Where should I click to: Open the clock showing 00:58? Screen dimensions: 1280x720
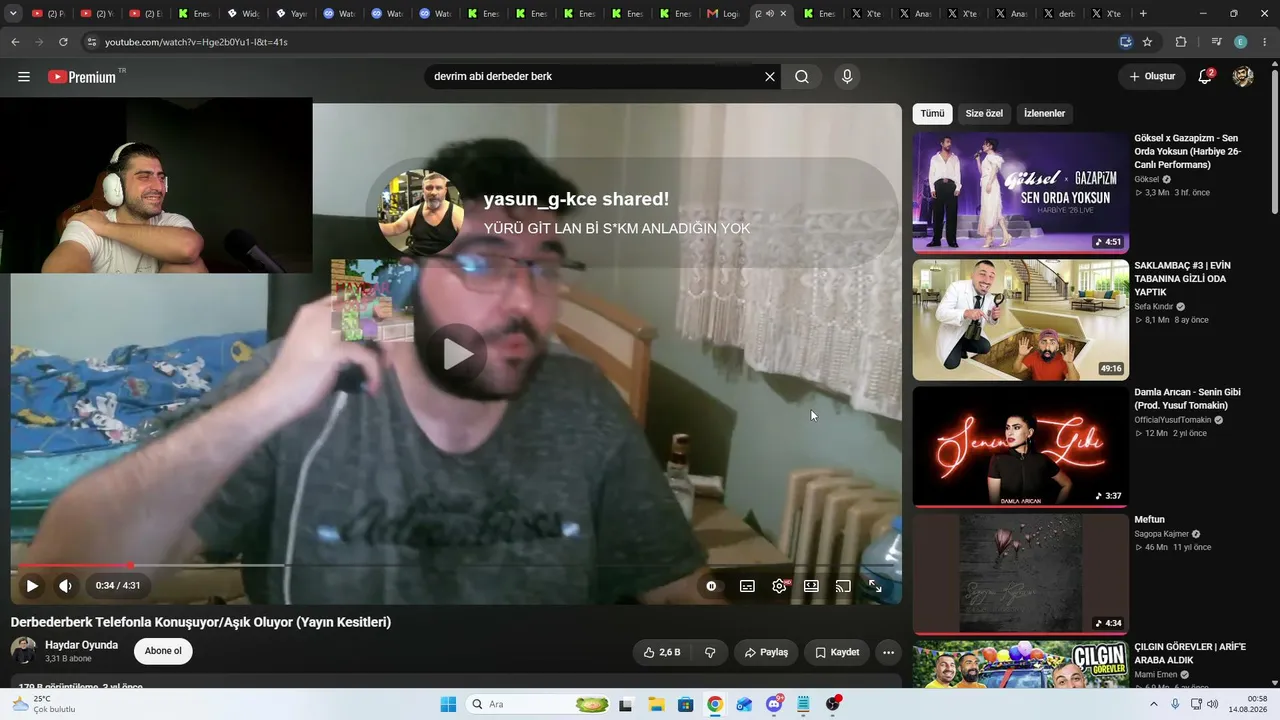(1249, 704)
